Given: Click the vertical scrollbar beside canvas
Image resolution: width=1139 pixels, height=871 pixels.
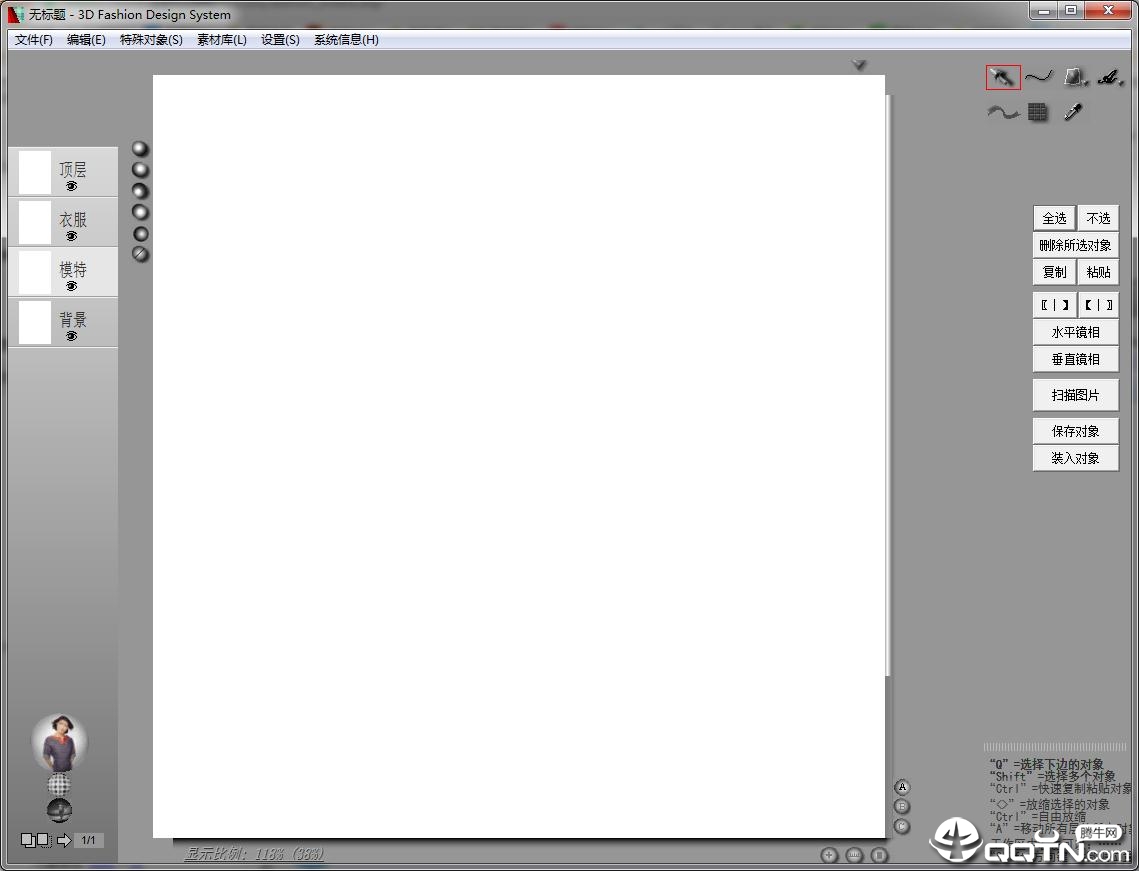Looking at the screenshot, I should click(888, 385).
